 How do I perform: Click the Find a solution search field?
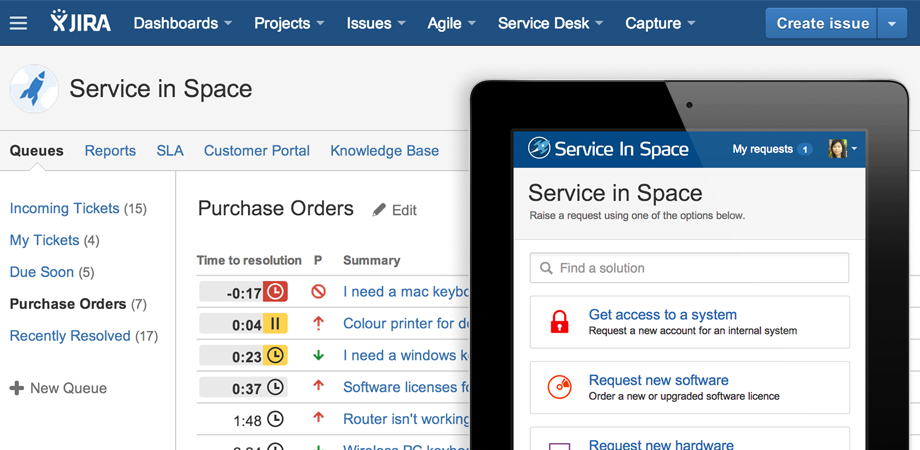(689, 268)
